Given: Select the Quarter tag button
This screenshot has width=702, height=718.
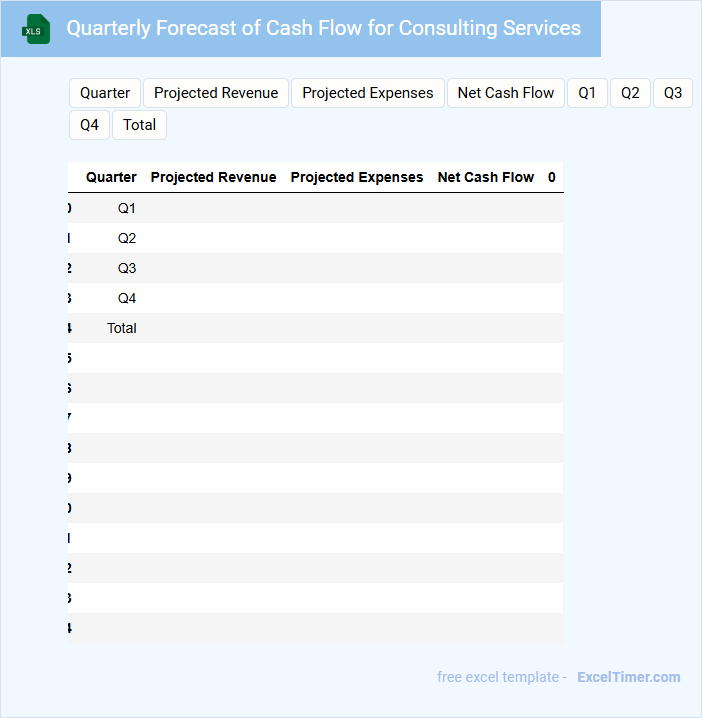Looking at the screenshot, I should [x=105, y=93].
